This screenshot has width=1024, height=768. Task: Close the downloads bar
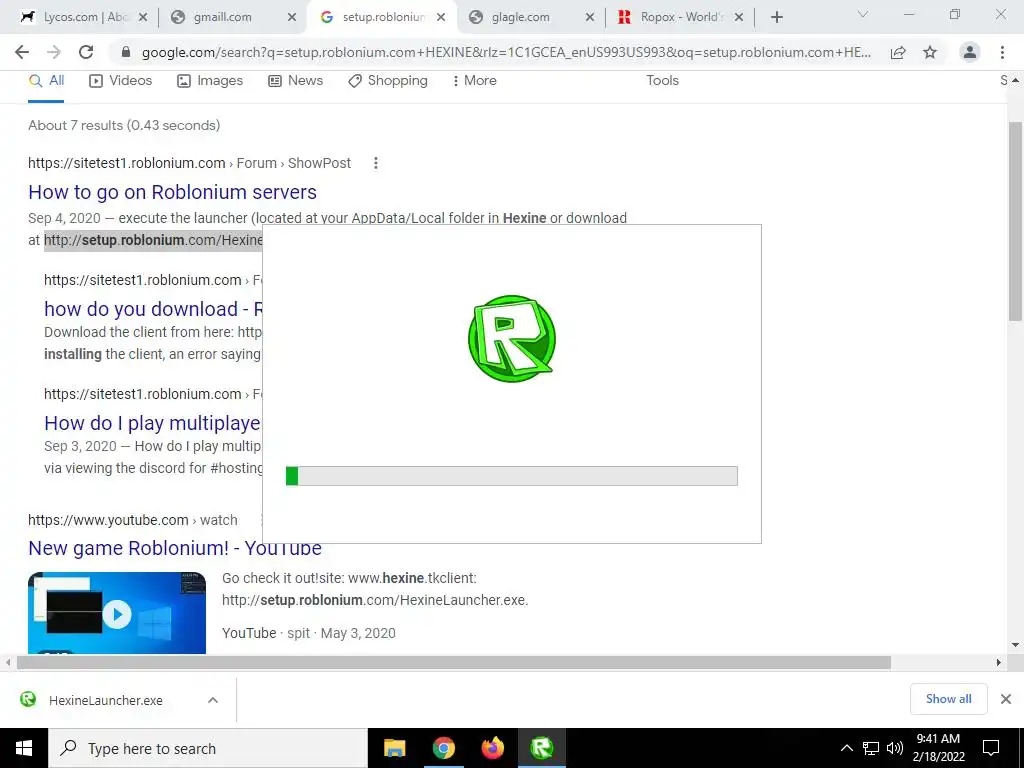[x=1006, y=699]
